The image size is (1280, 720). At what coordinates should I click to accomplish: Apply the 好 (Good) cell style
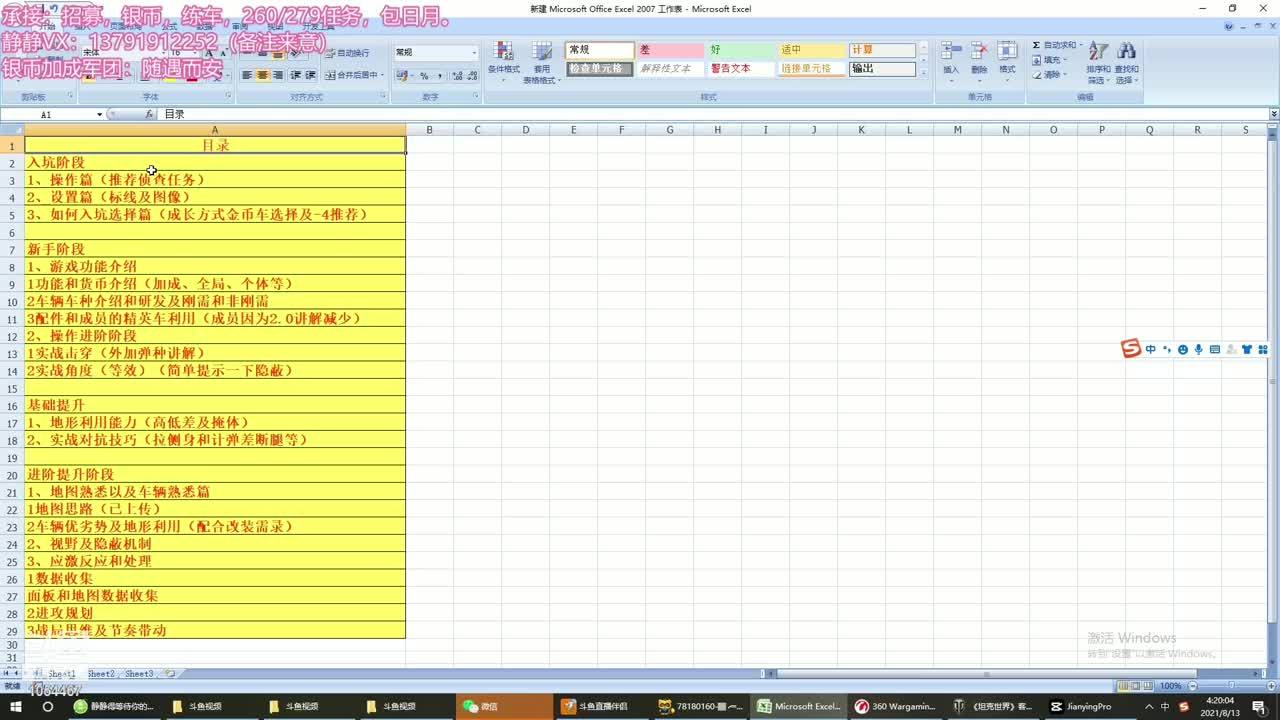click(740, 50)
